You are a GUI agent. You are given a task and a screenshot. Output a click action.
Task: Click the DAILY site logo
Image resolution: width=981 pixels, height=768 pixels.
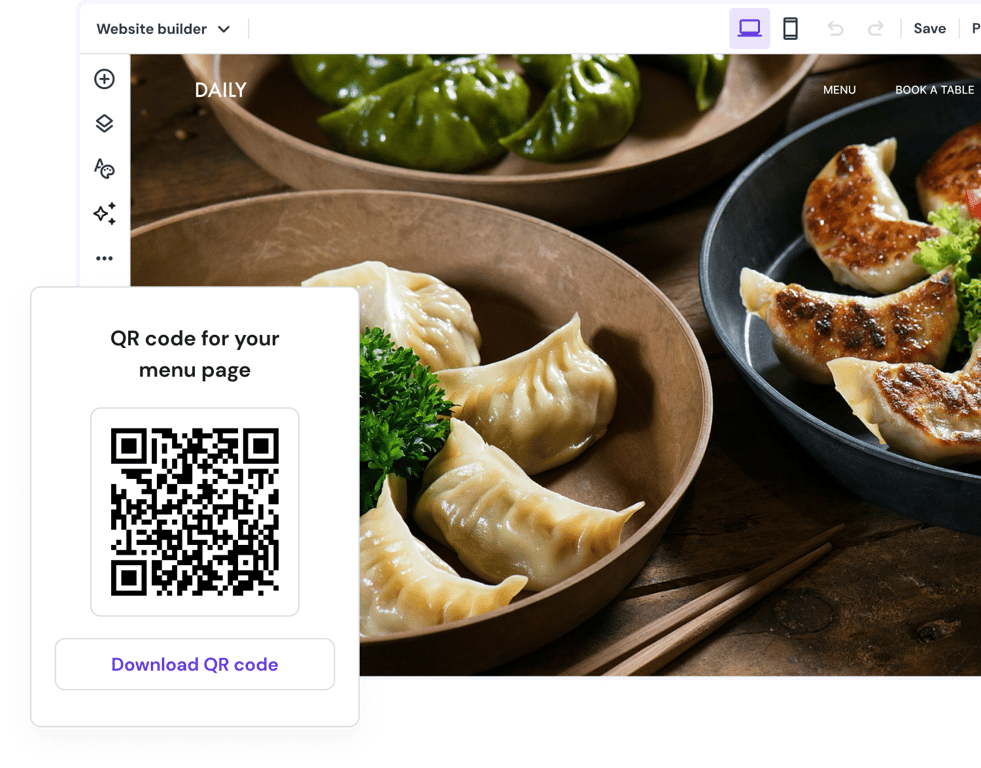[x=219, y=89]
